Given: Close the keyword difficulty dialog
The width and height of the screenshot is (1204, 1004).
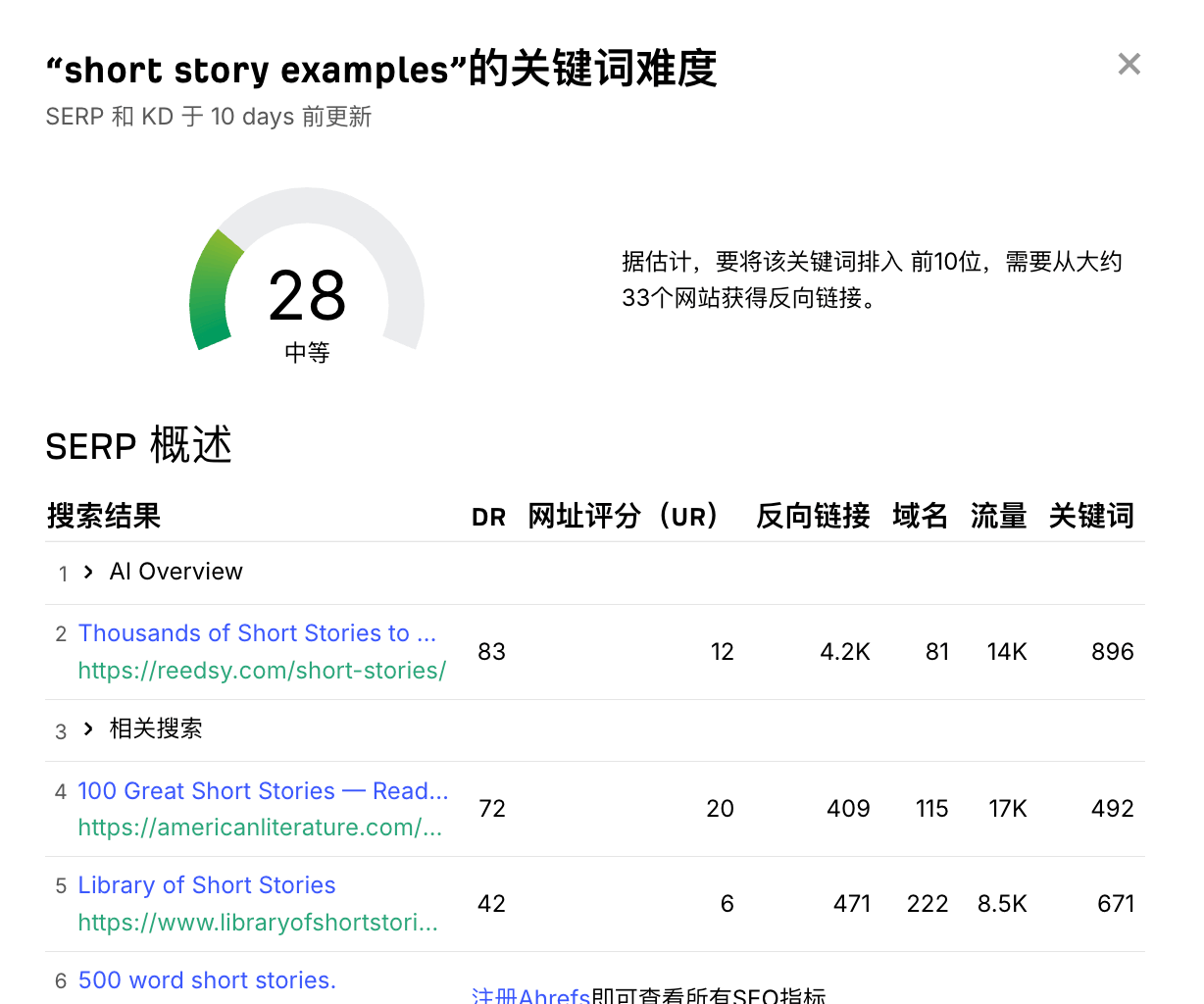Looking at the screenshot, I should click(x=1129, y=65).
